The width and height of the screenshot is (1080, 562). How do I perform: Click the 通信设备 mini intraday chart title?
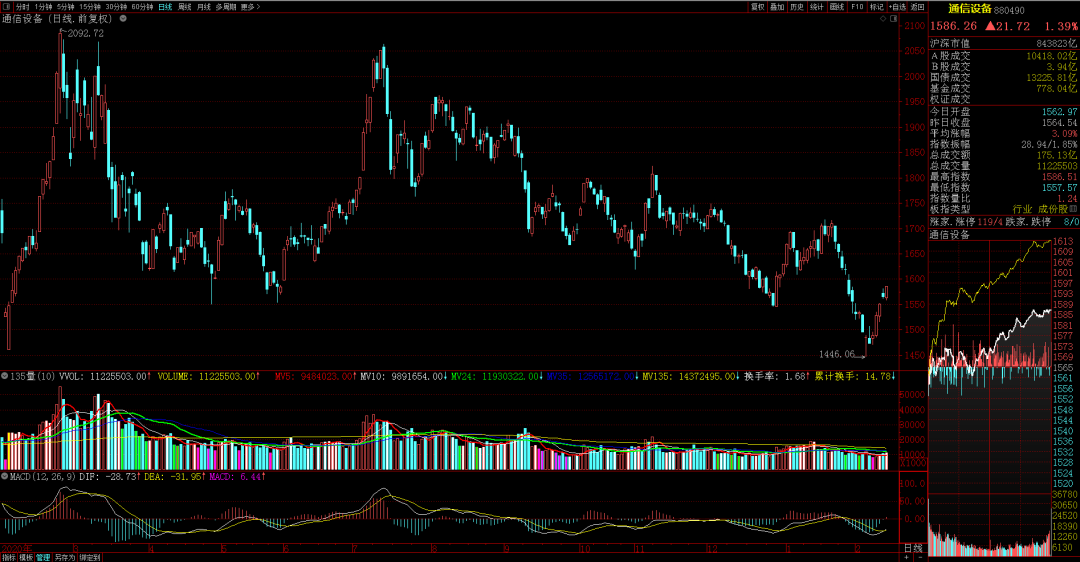[x=950, y=235]
